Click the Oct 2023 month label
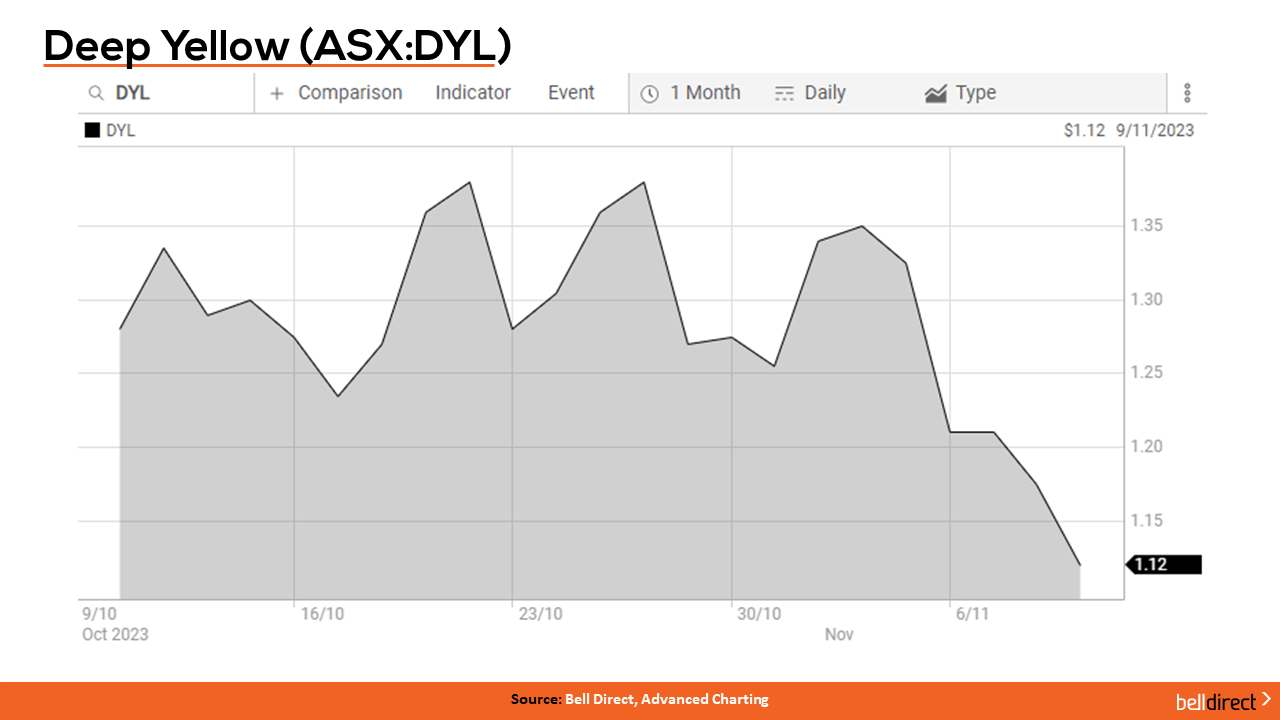This screenshot has height=720, width=1280. click(115, 634)
